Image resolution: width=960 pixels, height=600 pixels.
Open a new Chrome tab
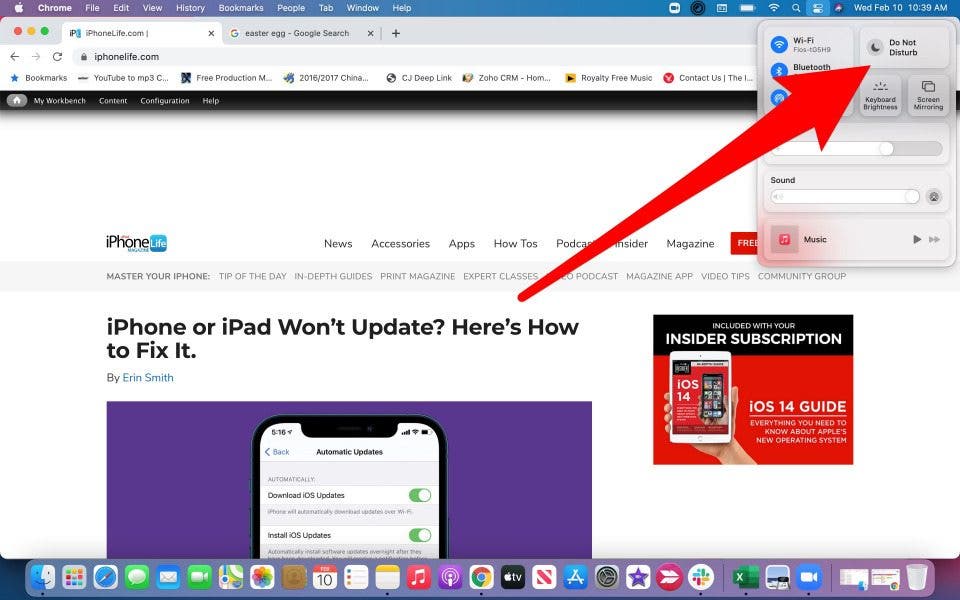[x=396, y=33]
